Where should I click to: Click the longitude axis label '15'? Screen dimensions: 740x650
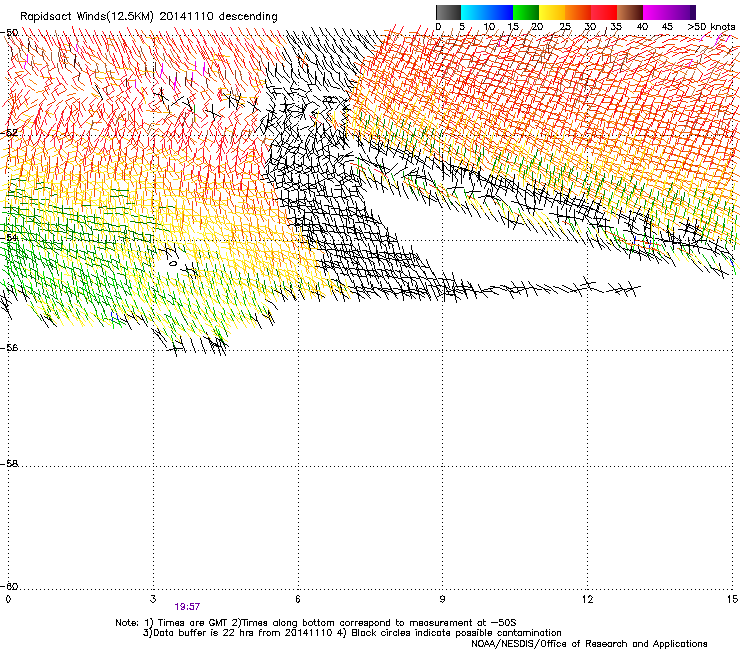732,599
